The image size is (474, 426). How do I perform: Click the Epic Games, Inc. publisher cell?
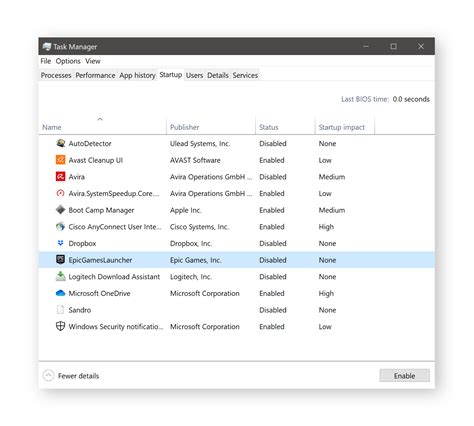click(196, 260)
